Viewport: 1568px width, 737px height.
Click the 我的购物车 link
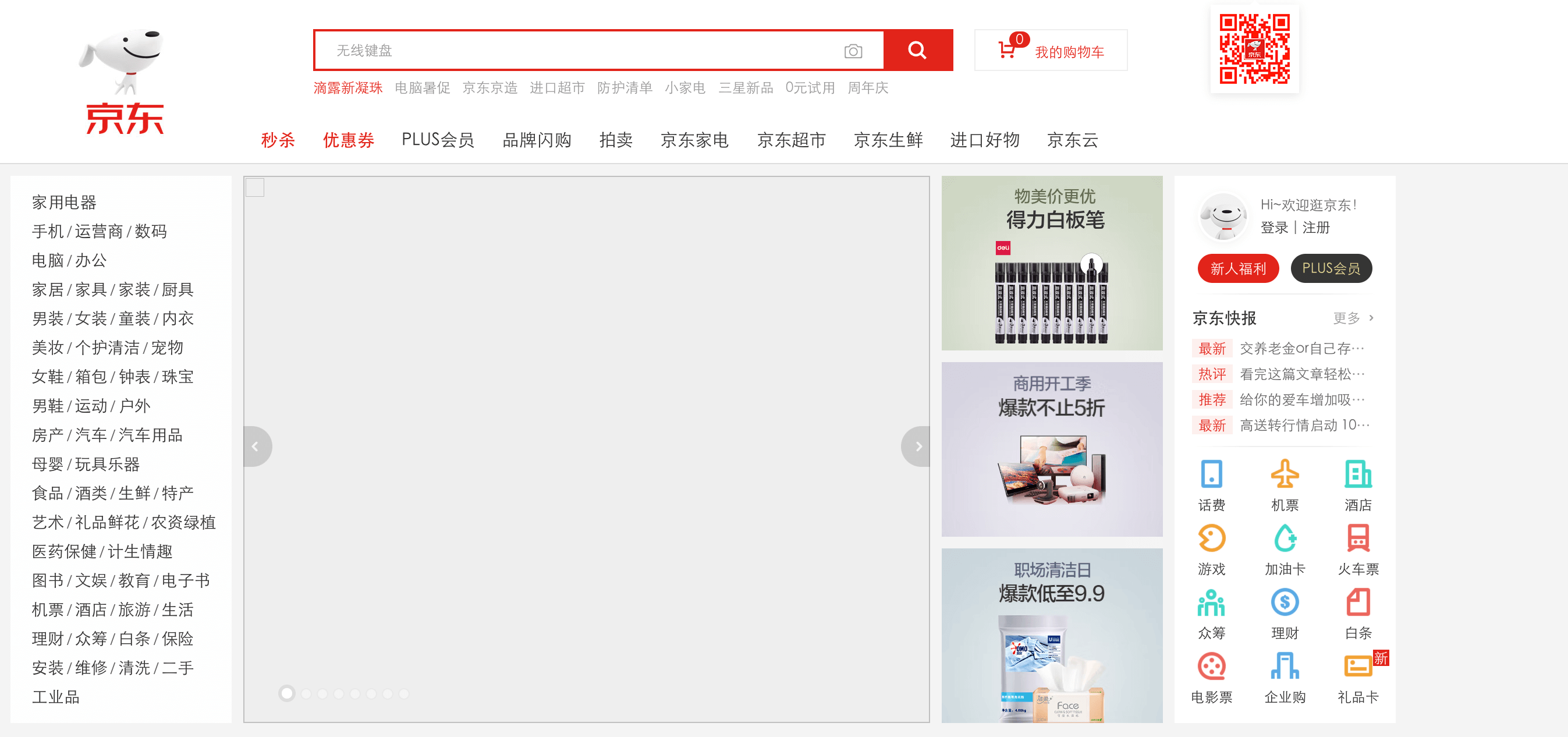pos(1069,52)
